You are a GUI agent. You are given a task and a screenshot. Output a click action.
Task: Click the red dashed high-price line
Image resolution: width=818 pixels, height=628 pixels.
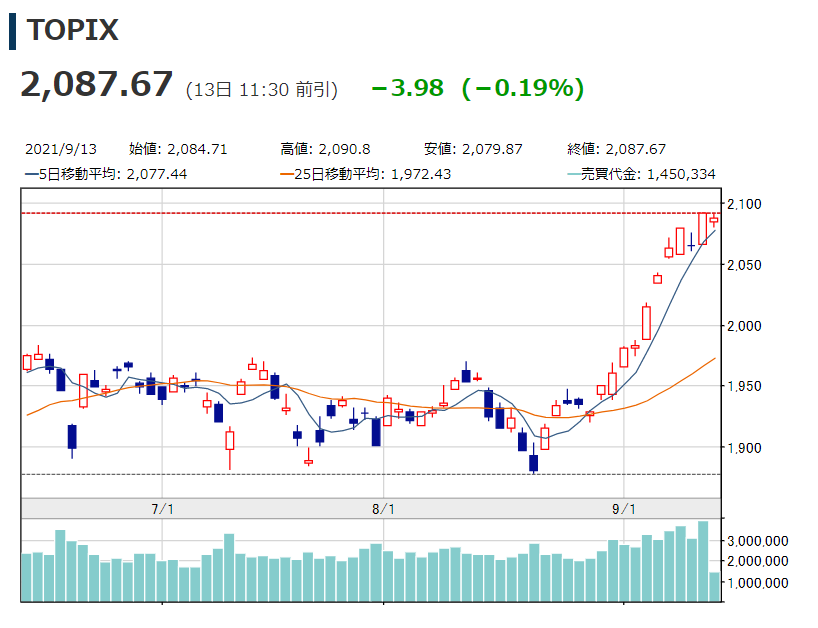pyautogui.click(x=371, y=213)
